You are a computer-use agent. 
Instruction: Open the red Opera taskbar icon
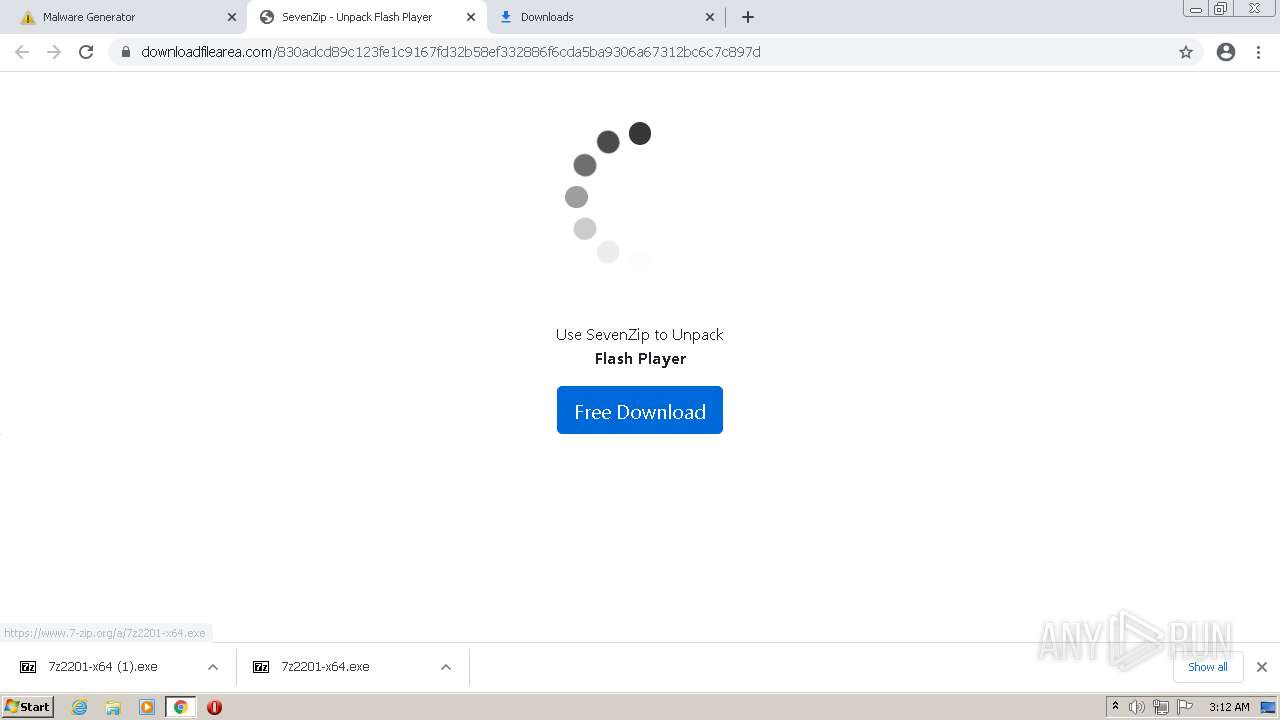[x=214, y=707]
